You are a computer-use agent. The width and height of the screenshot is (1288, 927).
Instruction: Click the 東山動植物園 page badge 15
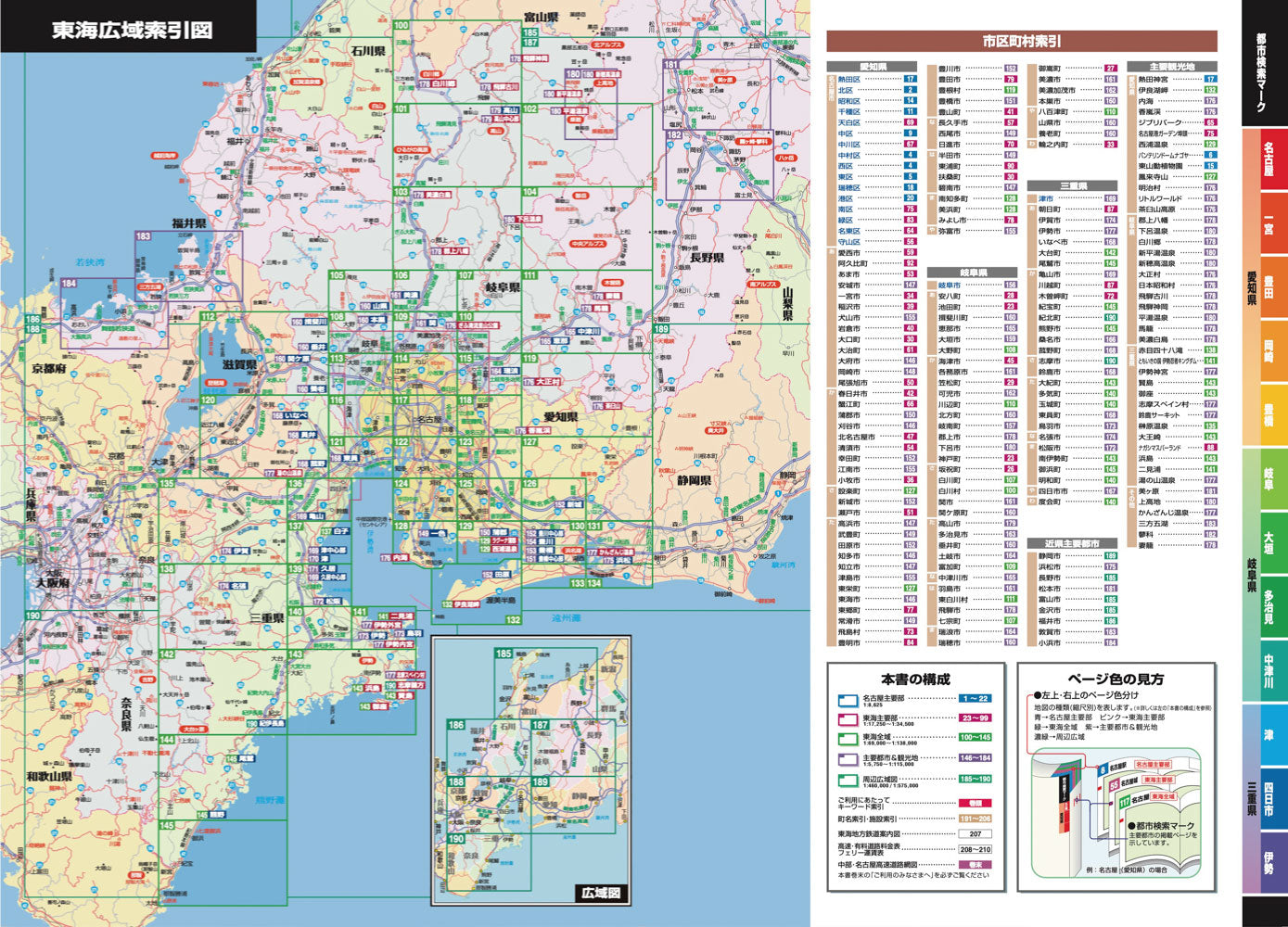coord(1211,166)
